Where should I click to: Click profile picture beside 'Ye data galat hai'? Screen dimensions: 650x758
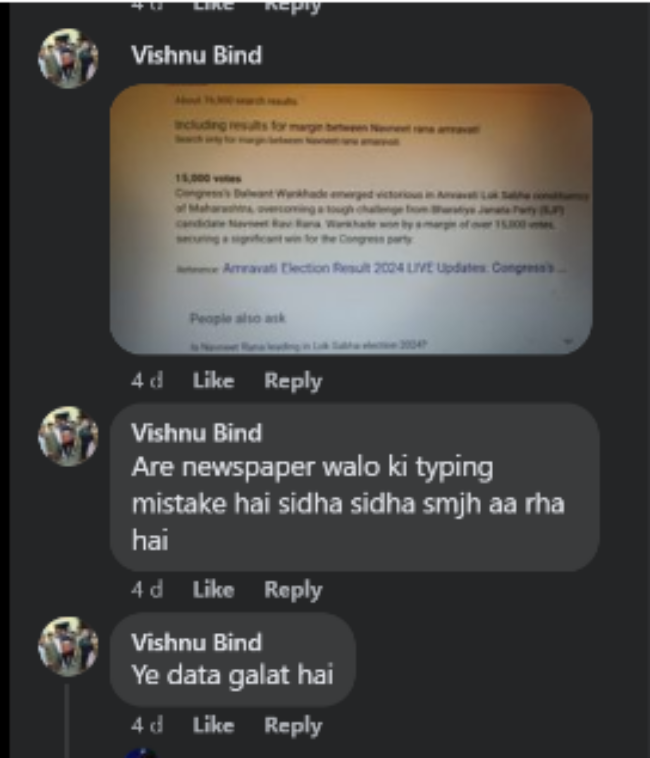coord(68,646)
